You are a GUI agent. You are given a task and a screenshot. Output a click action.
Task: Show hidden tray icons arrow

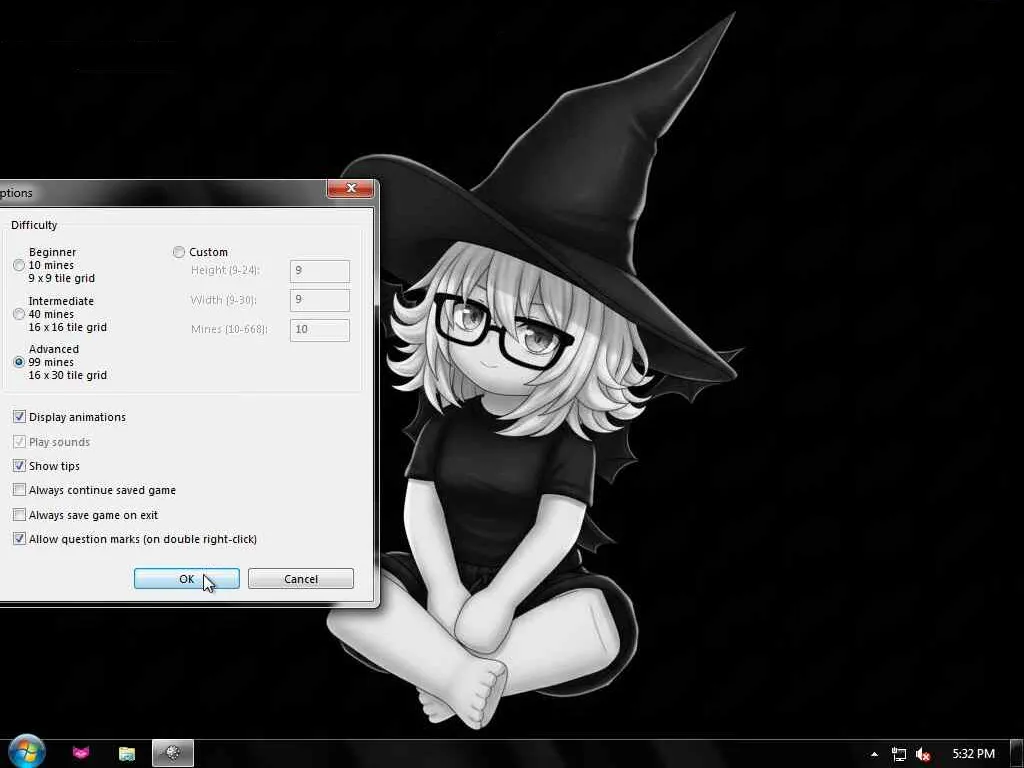[x=874, y=754]
